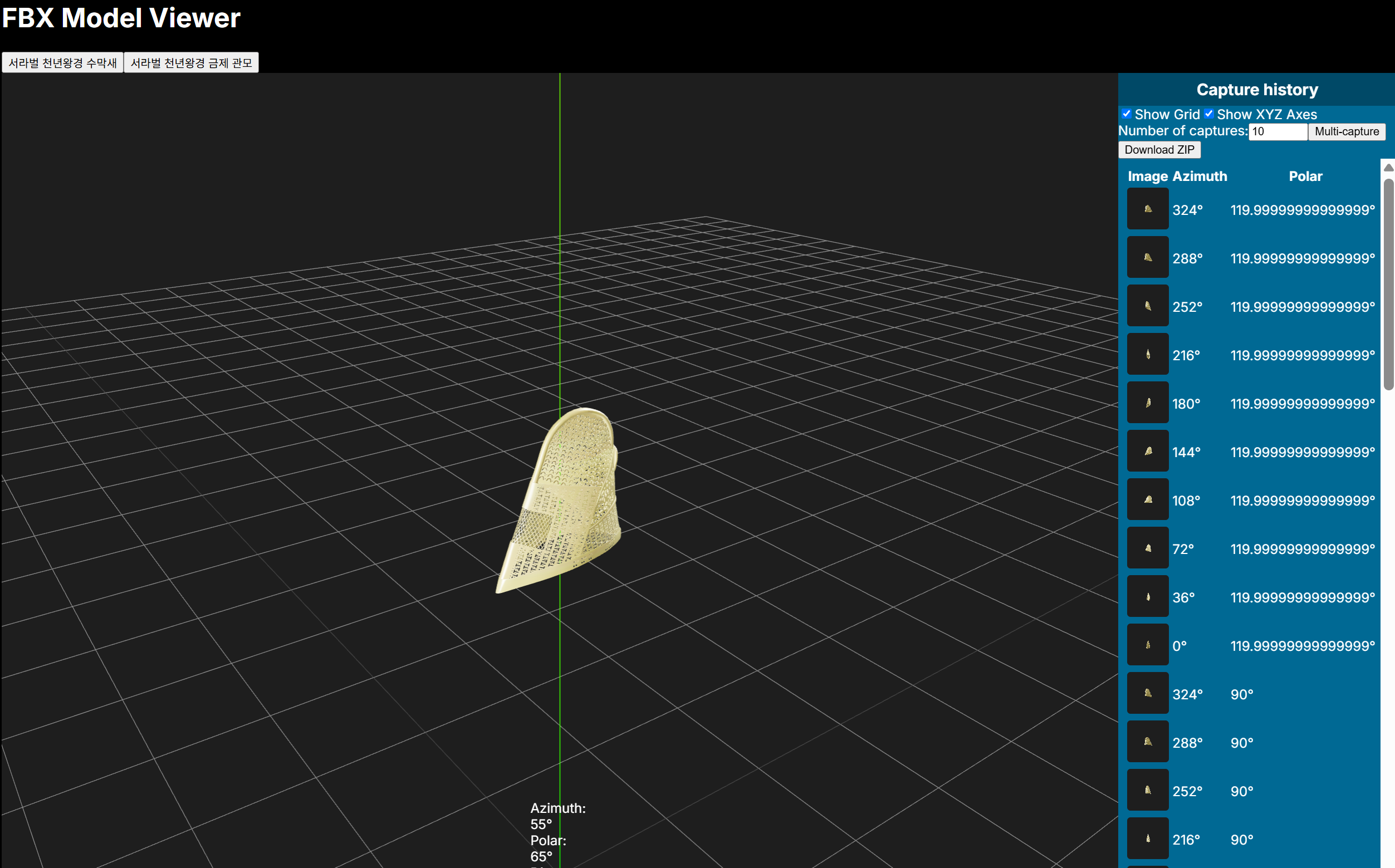Click thumbnail for azimuth 324° polar 119.99°
The width and height of the screenshot is (1395, 868).
click(x=1147, y=209)
